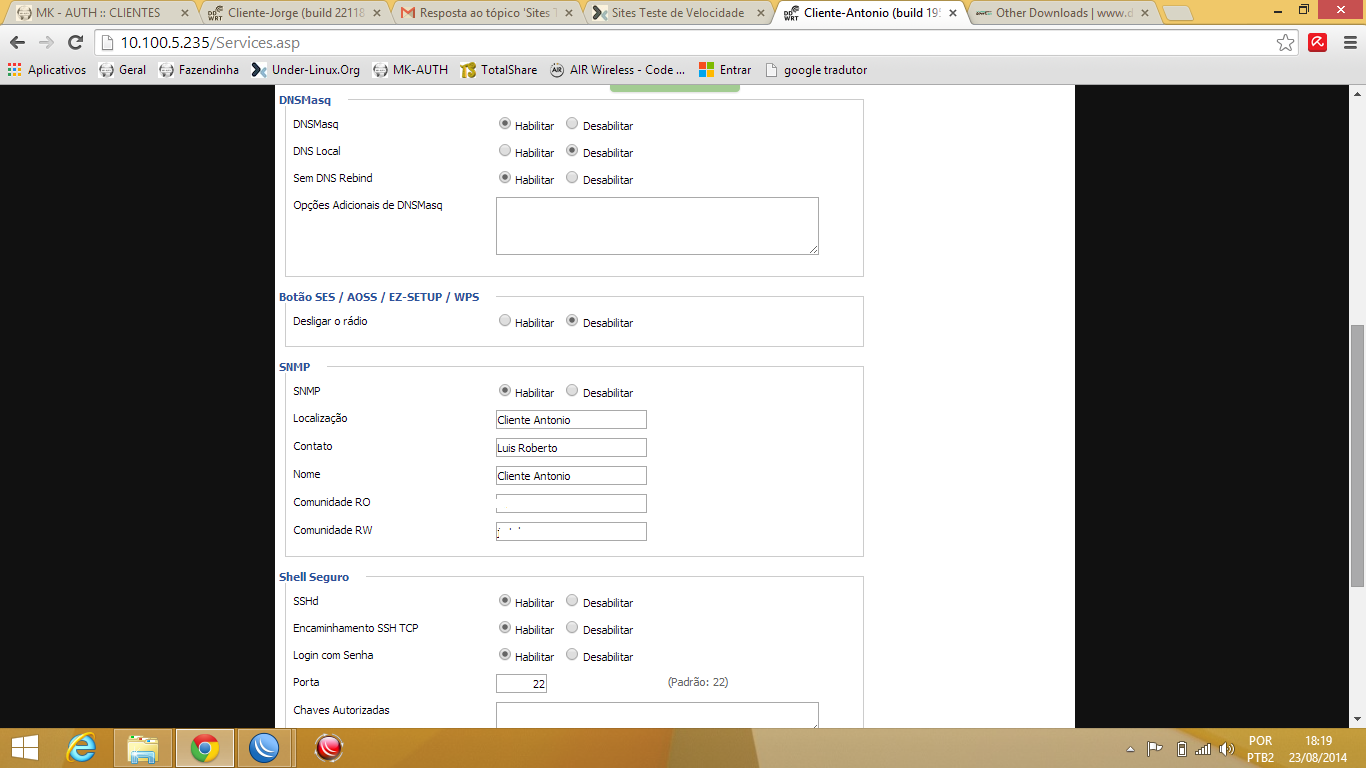
Task: Open Chrome's main menu icon
Action: point(1348,43)
